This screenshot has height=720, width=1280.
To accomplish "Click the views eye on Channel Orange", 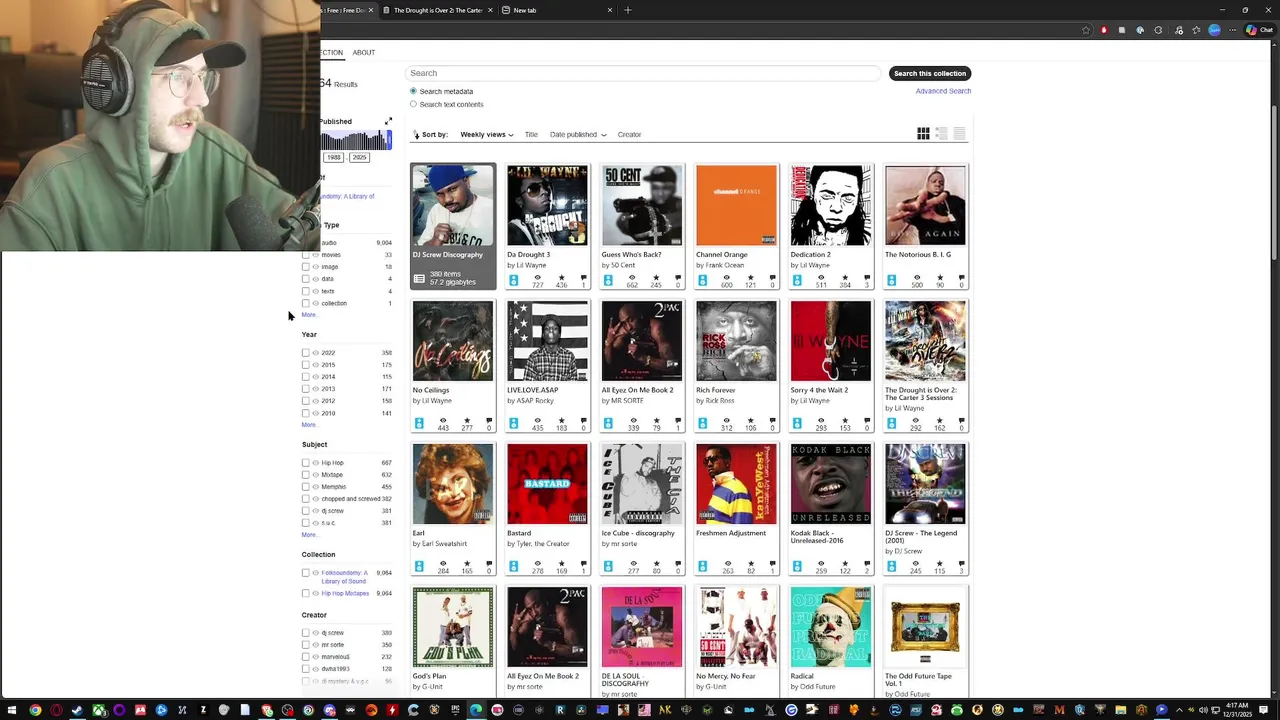I will [x=726, y=278].
